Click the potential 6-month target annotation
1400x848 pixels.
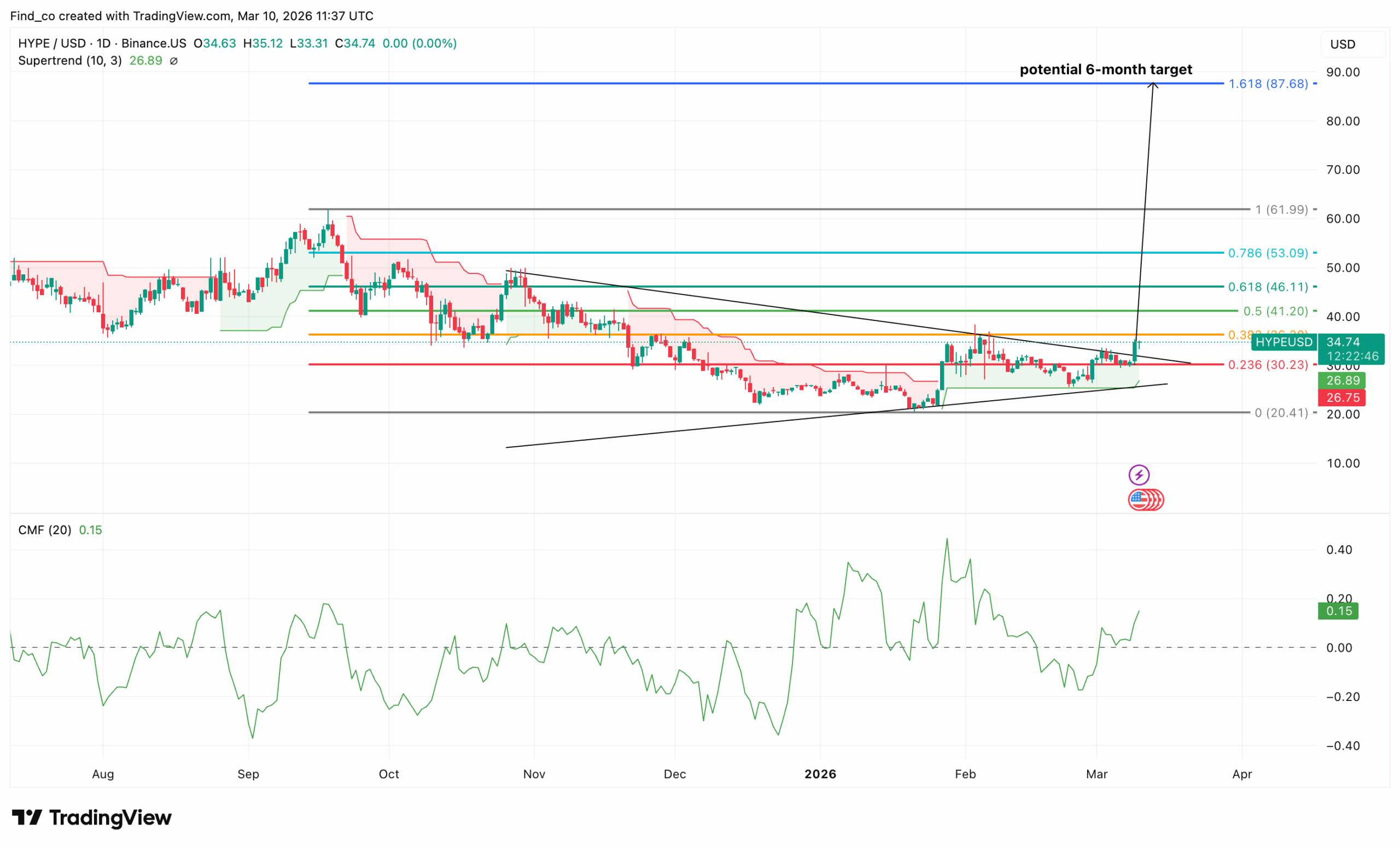tap(1106, 69)
